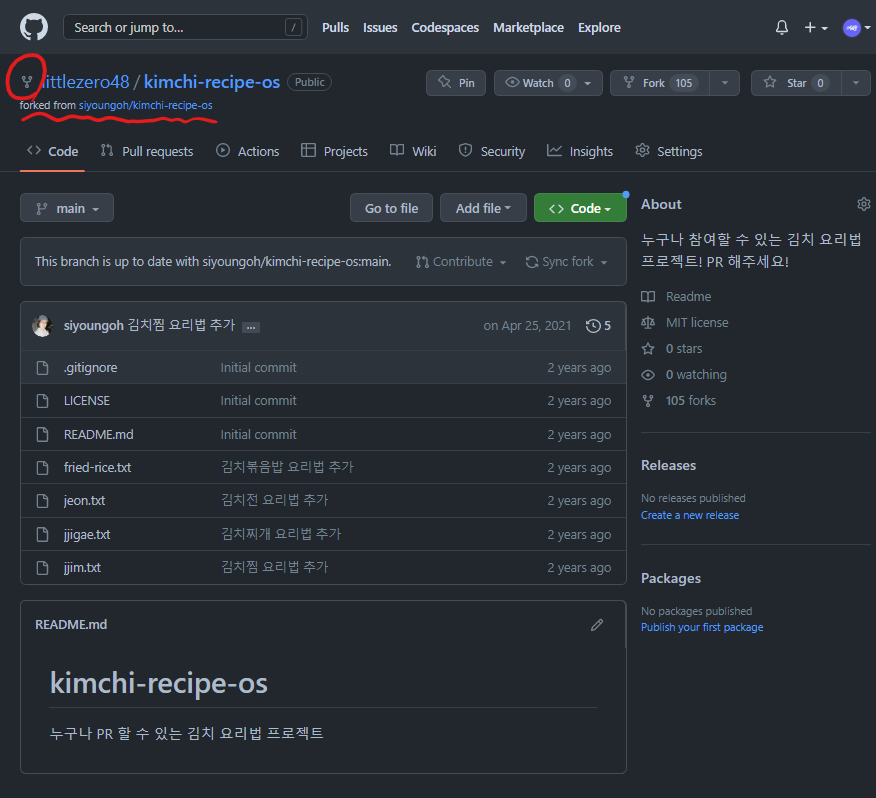Switch to the Insights tab

point(580,151)
